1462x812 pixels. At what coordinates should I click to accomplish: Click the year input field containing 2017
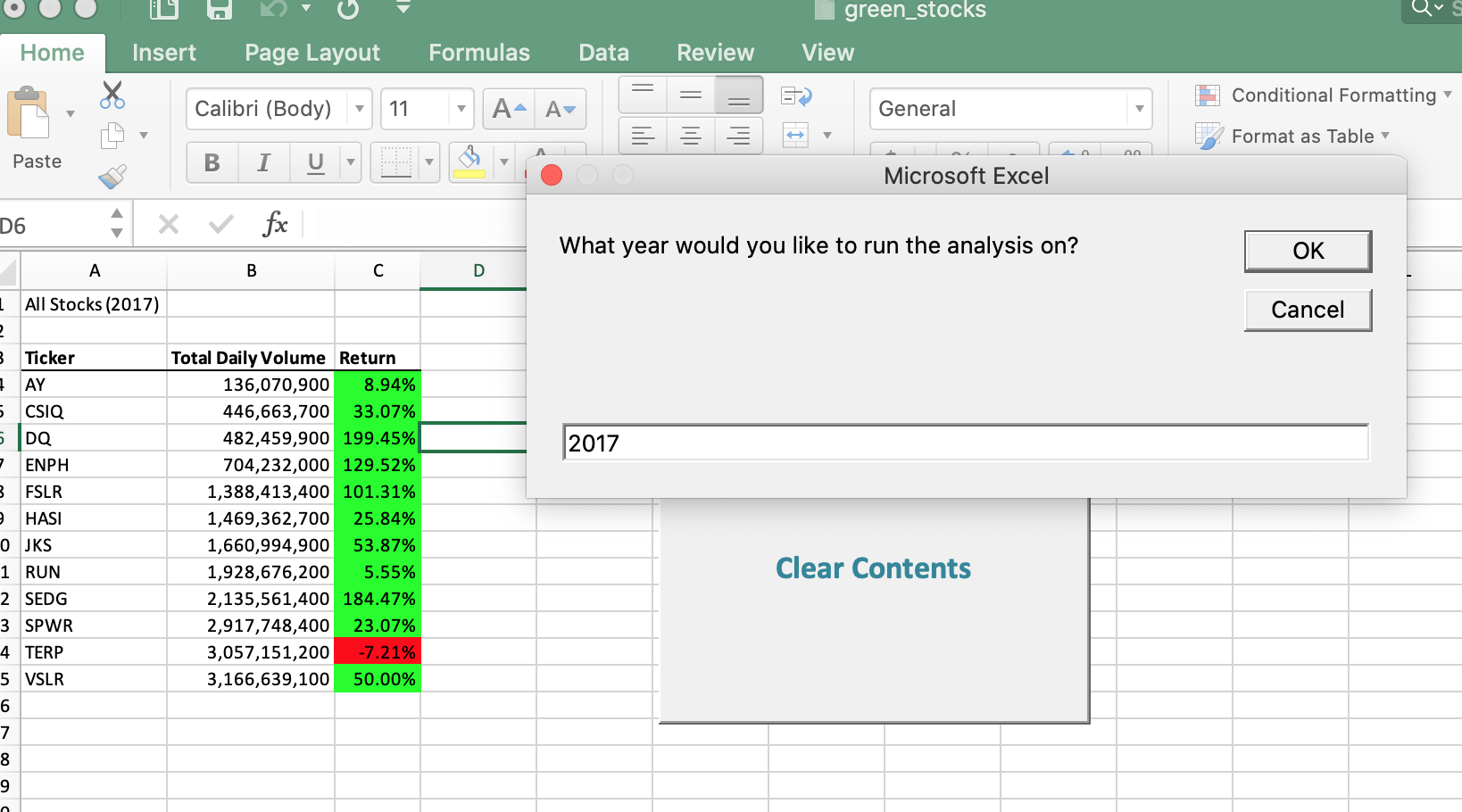(964, 443)
